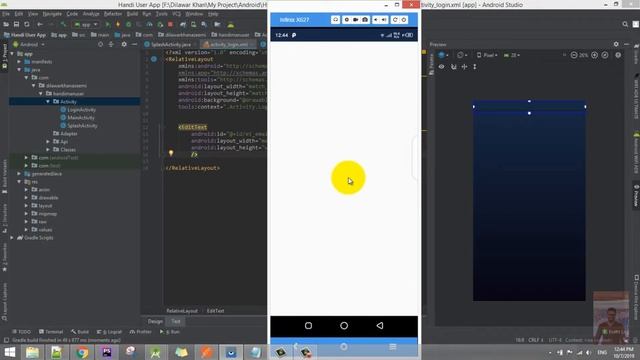Screen dimensions: 640x360
Task: Click the search everywhere magnifier icon
Action: click(625, 24)
